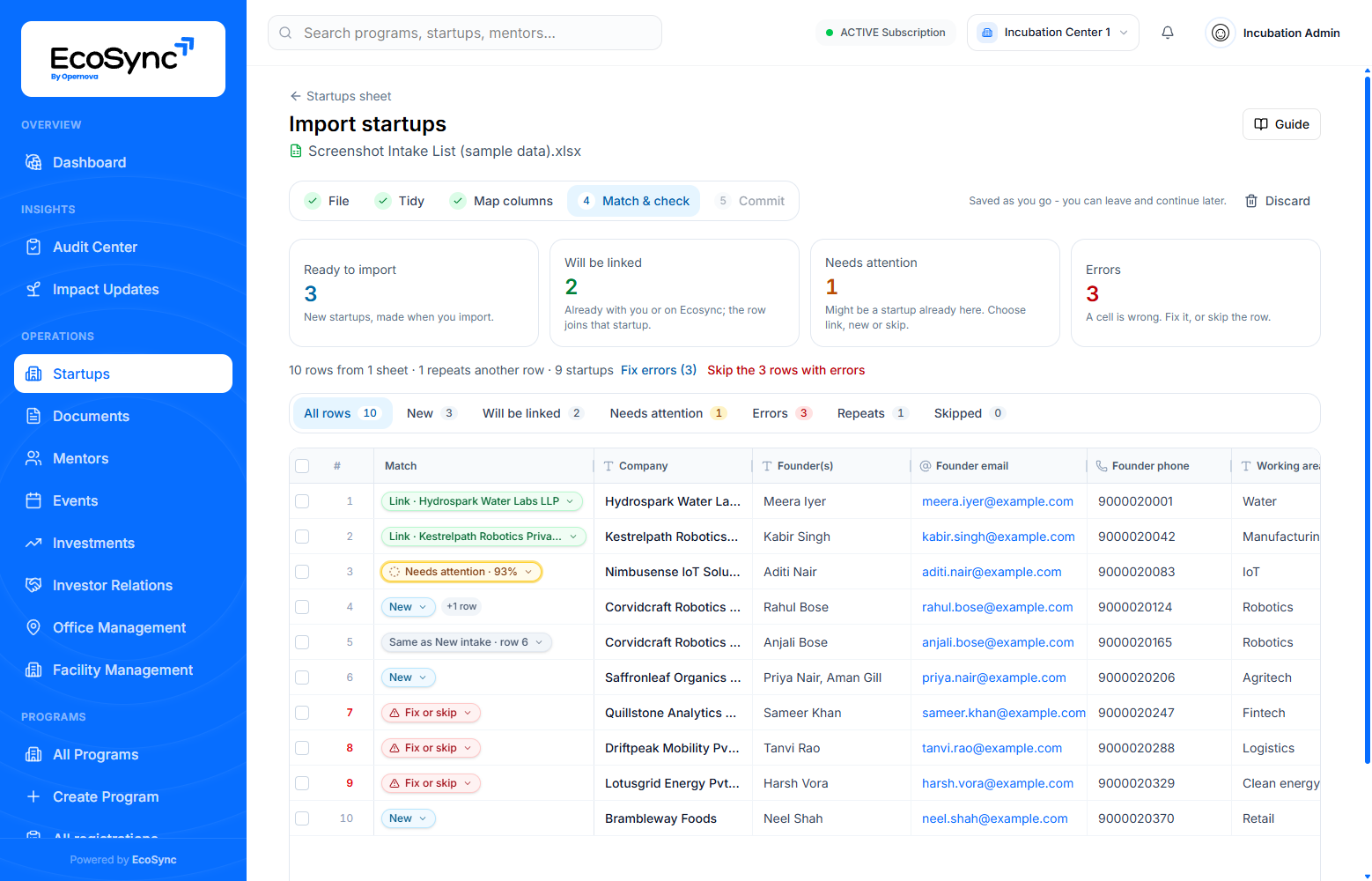The width and height of the screenshot is (1372, 881).
Task: Check the Nimbusense IoT row checkbox
Action: [x=302, y=572]
